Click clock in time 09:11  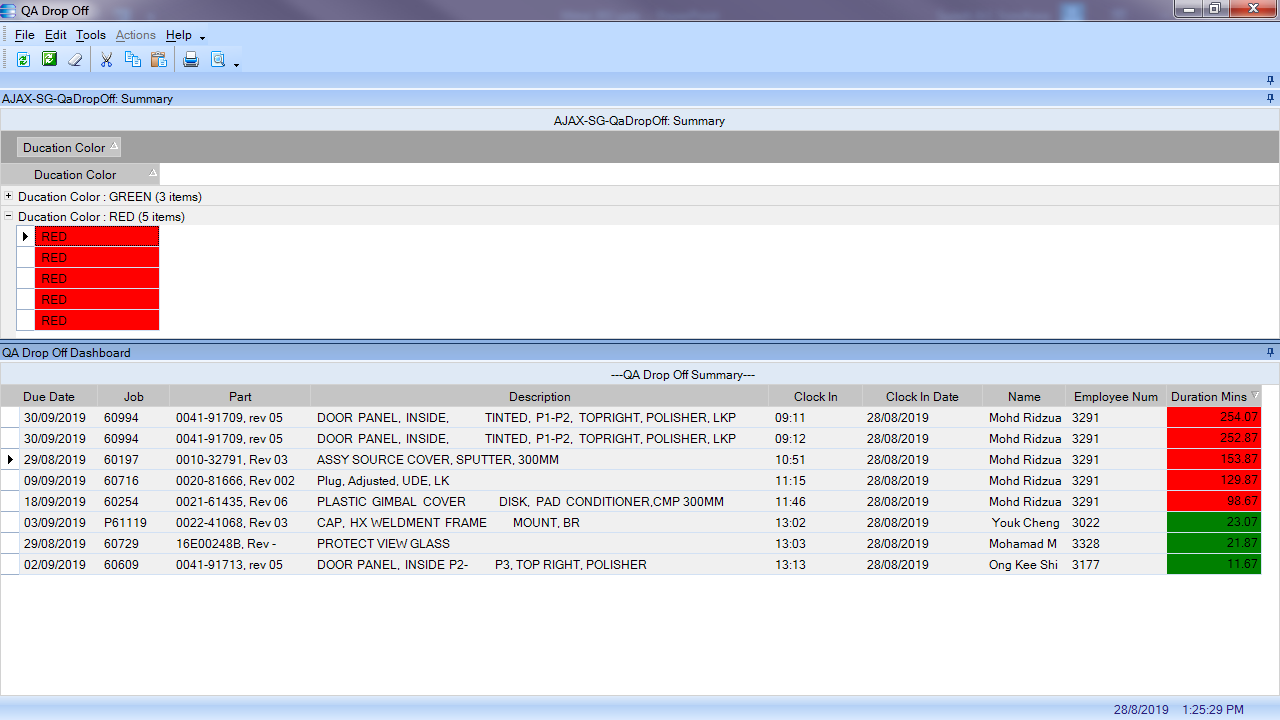click(790, 418)
